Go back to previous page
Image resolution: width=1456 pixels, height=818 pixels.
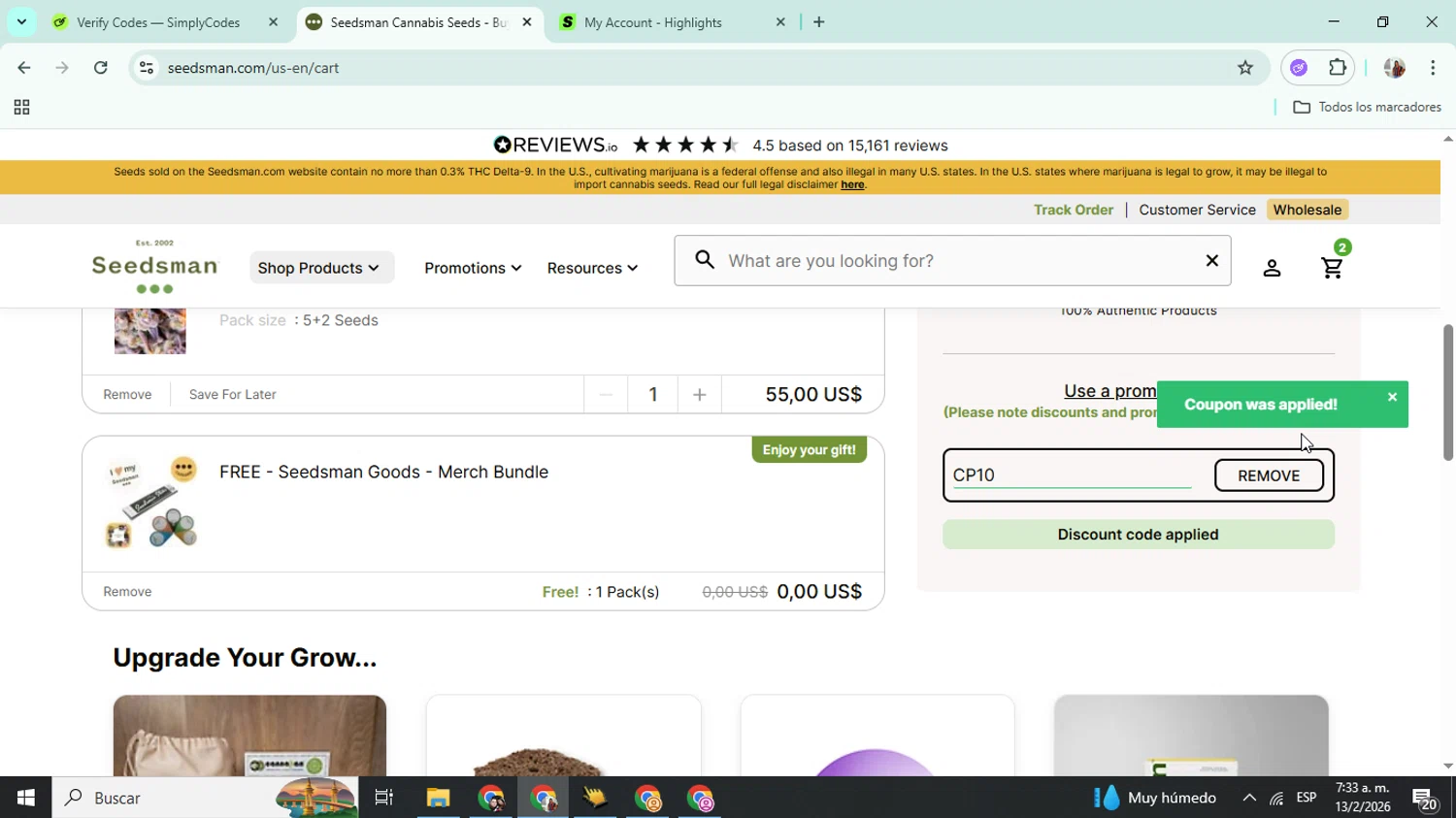pos(24,68)
